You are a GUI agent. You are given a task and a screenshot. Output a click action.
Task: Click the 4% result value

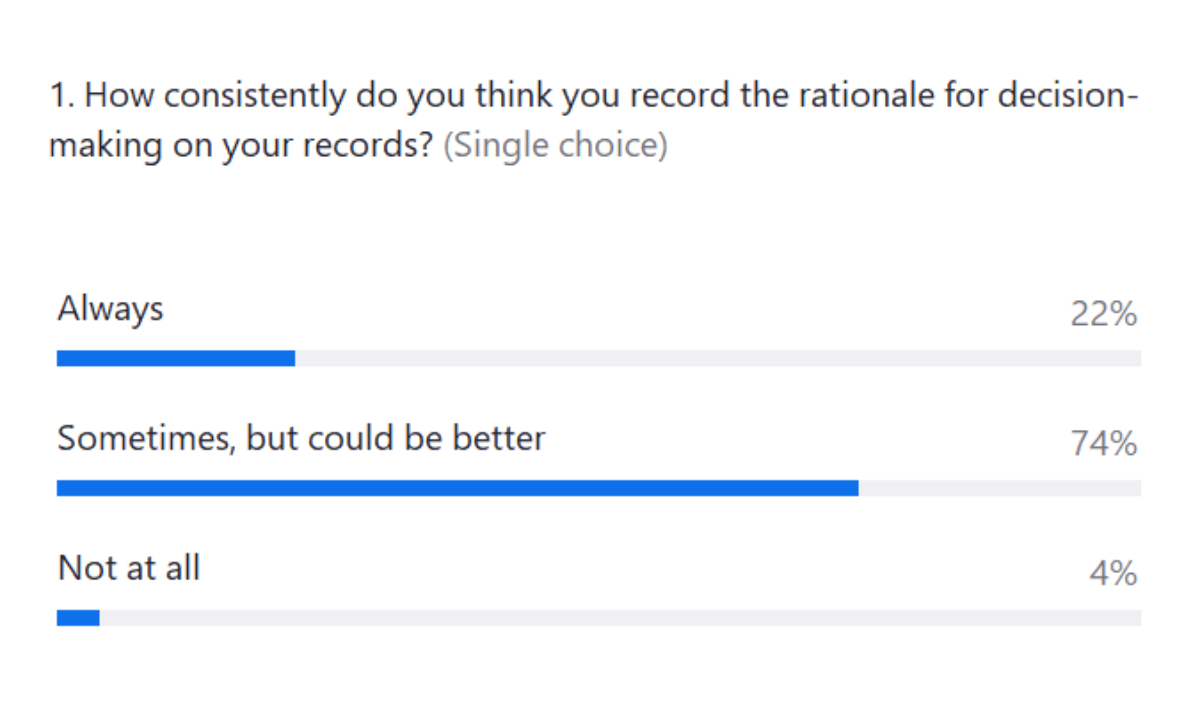coord(1114,574)
